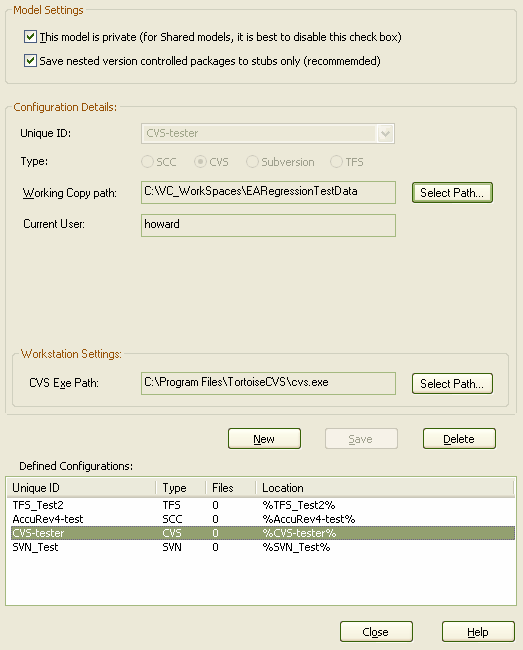The width and height of the screenshot is (523, 650).
Task: Click into the Working Copy path field
Action: click(268, 192)
